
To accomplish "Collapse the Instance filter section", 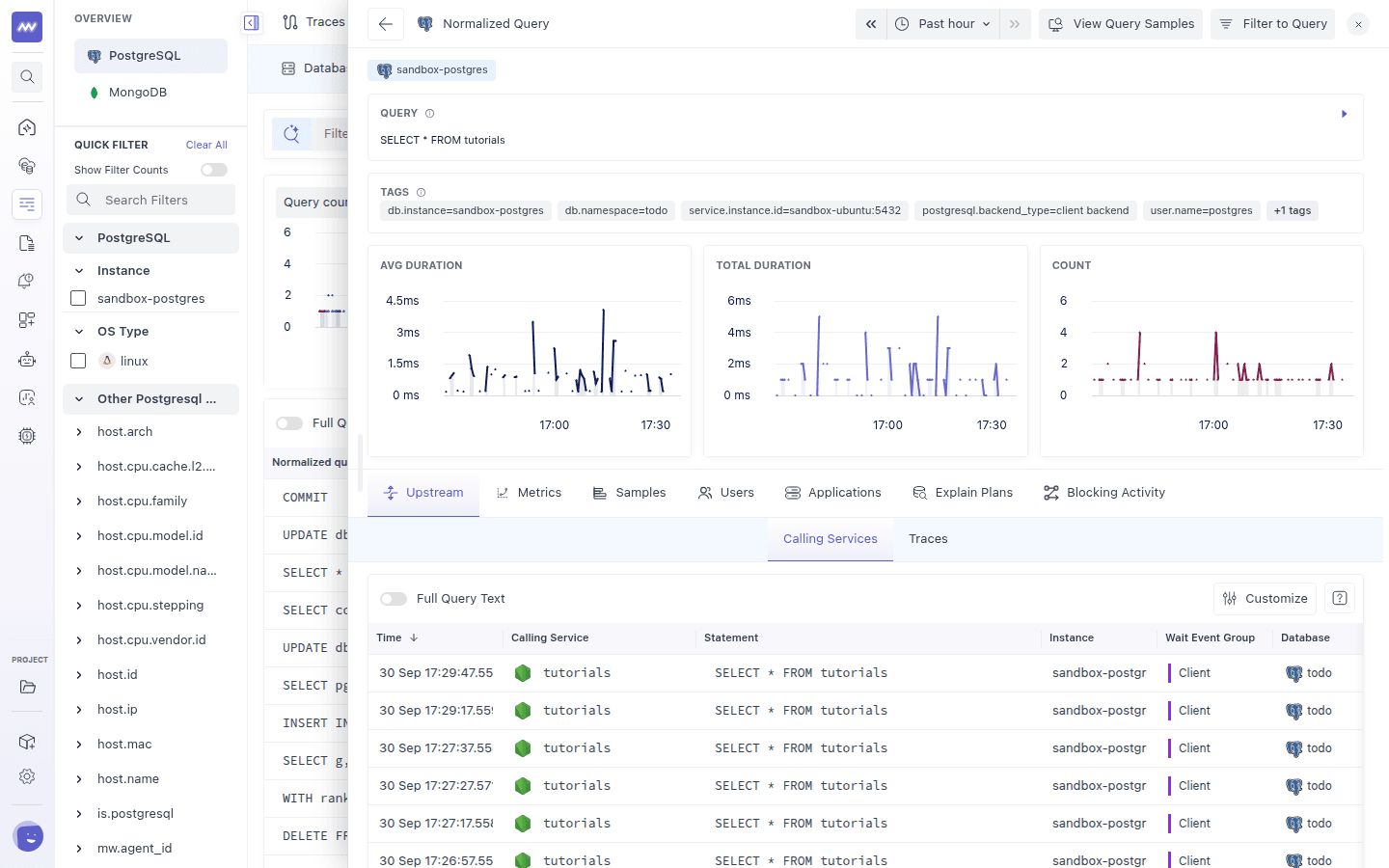I will tap(79, 271).
